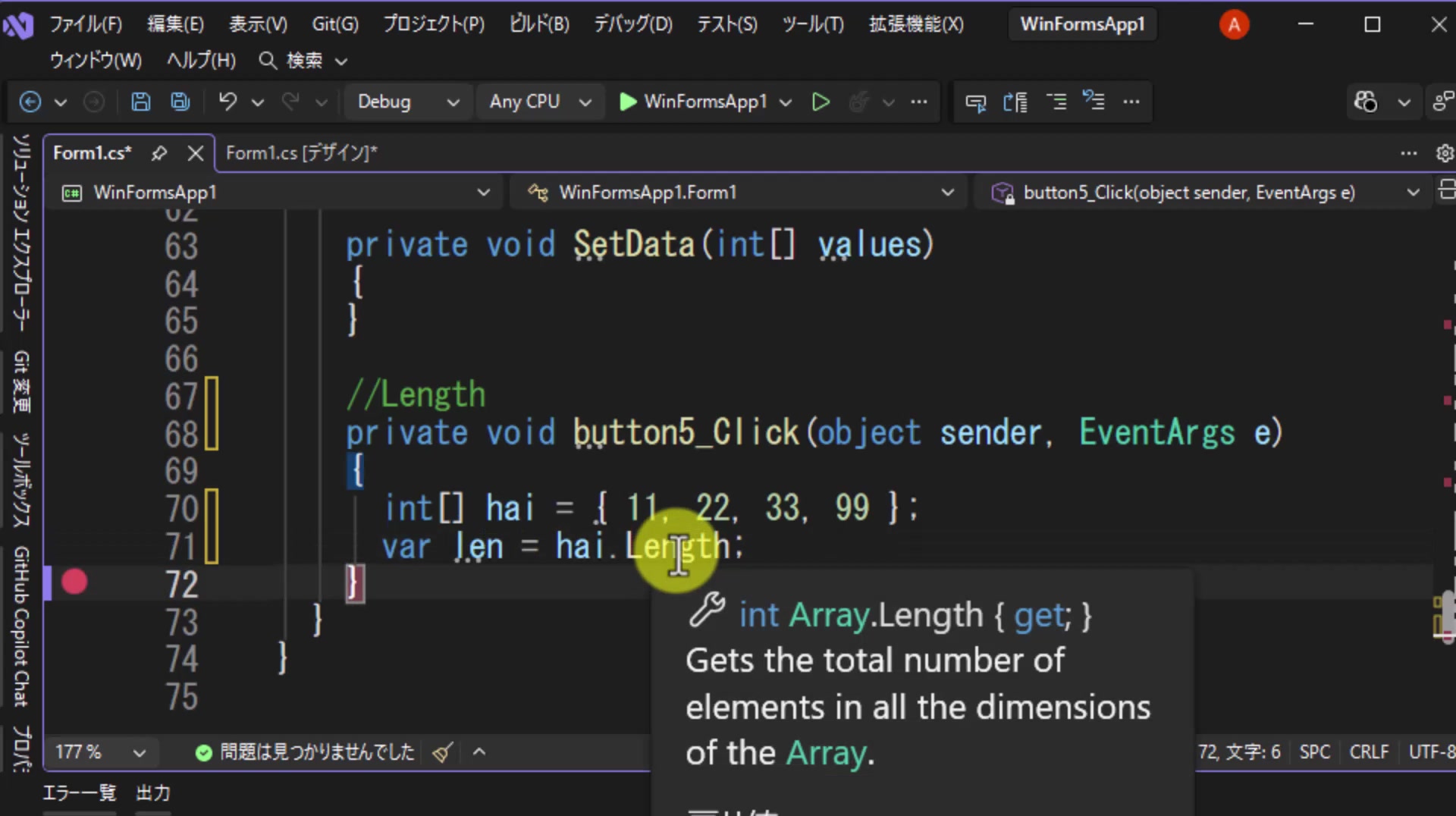Open the ツールボックス side tab
Image resolution: width=1456 pixels, height=816 pixels.
coord(22,479)
